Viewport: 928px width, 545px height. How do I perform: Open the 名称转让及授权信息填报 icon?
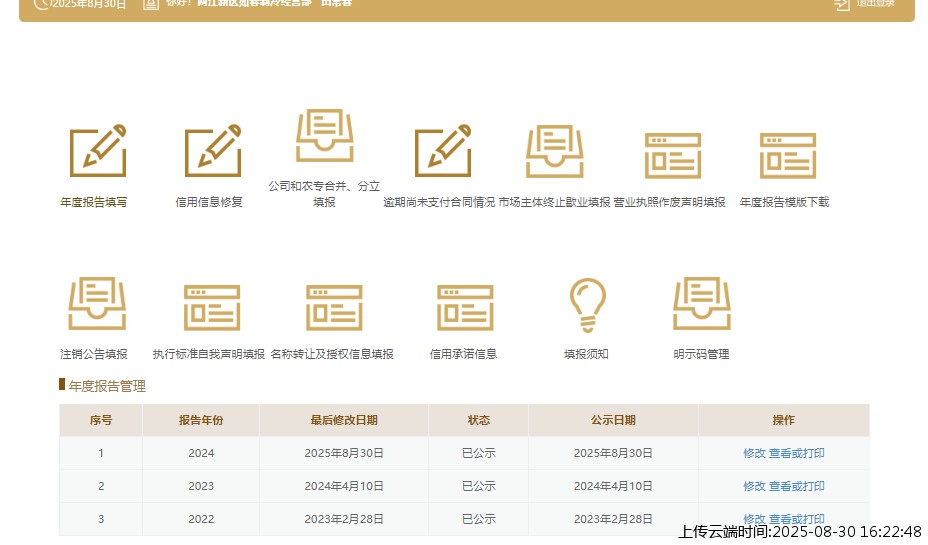[x=334, y=308]
